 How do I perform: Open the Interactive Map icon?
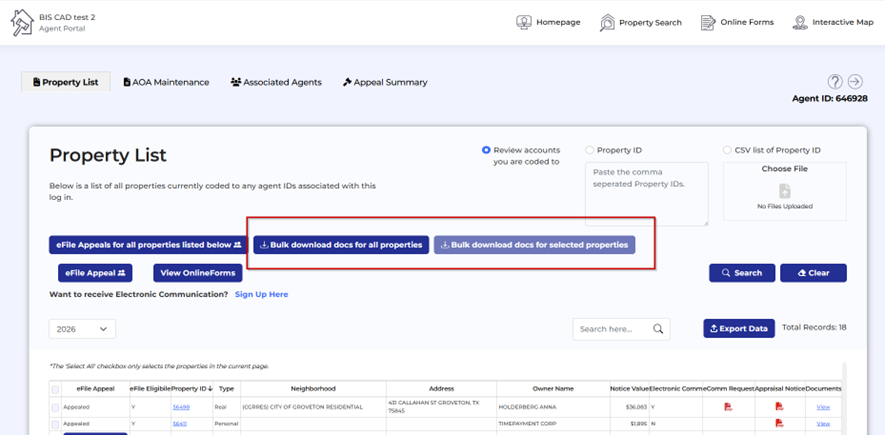coord(800,22)
